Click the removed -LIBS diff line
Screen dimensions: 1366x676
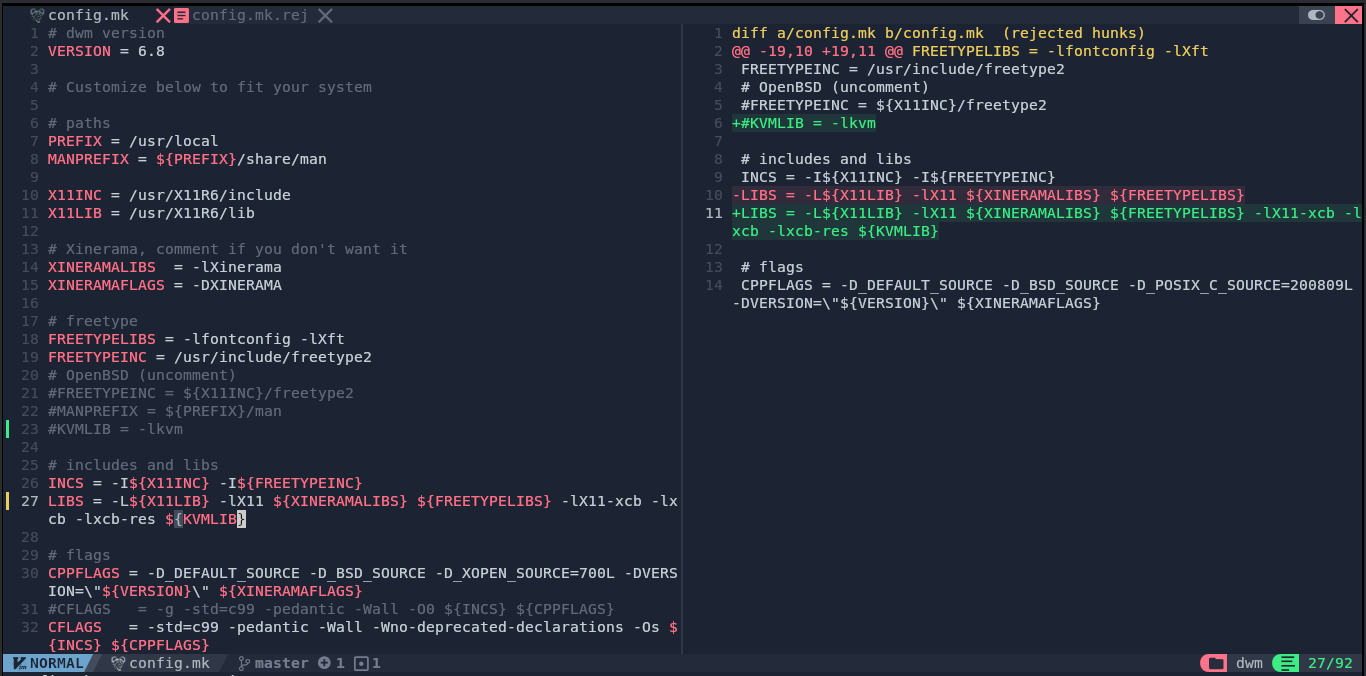[988, 195]
